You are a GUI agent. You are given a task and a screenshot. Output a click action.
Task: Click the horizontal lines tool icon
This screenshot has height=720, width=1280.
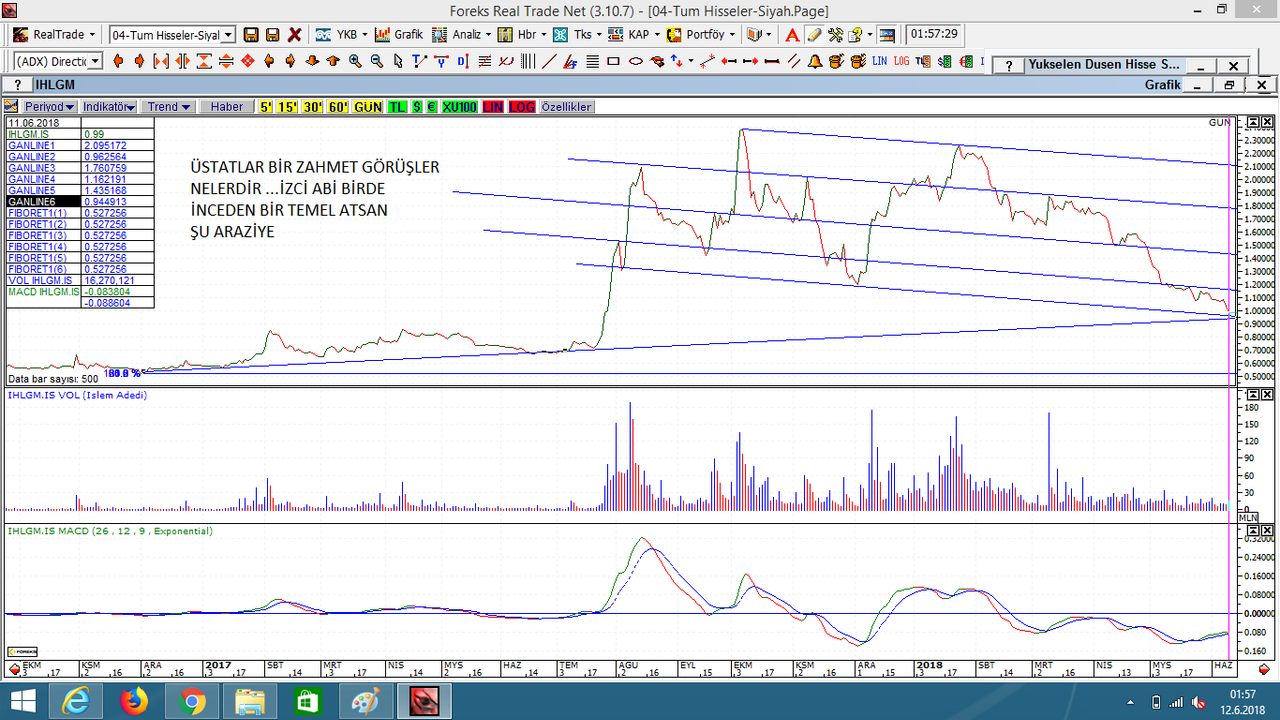(x=592, y=61)
